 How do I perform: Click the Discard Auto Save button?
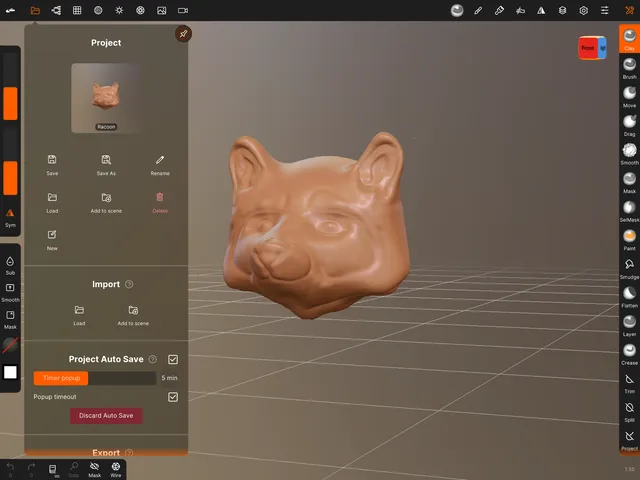[x=106, y=416]
